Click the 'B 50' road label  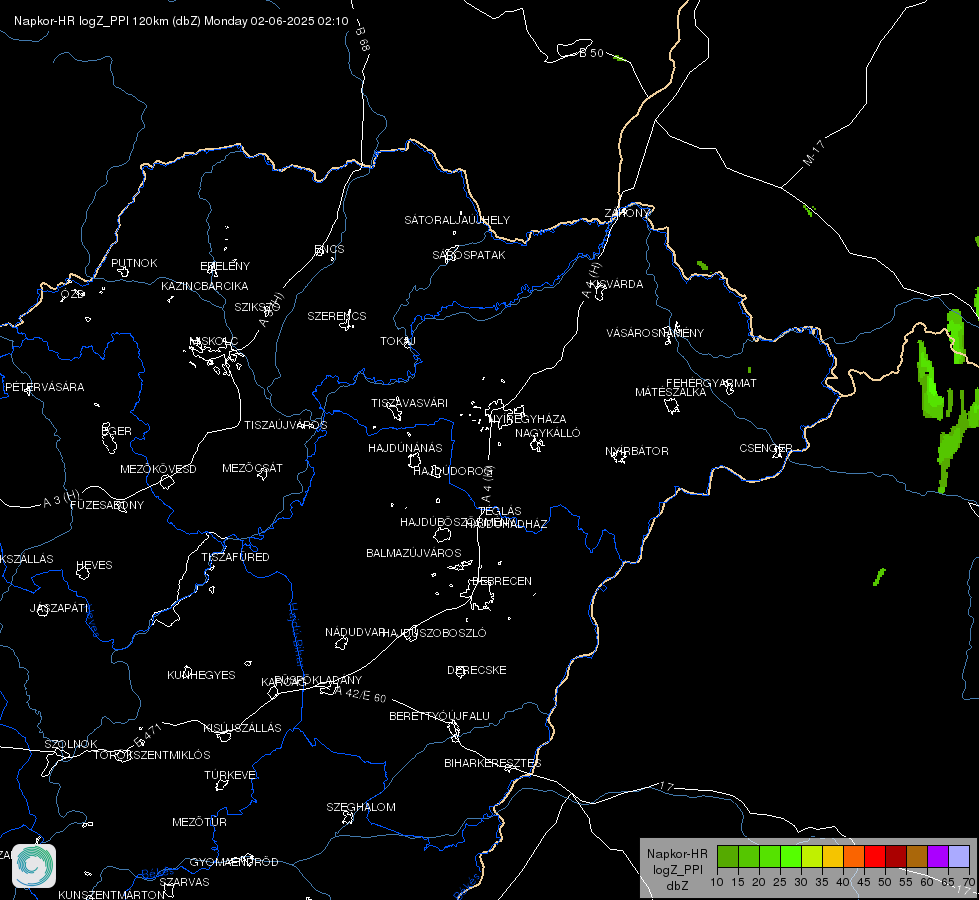point(591,53)
